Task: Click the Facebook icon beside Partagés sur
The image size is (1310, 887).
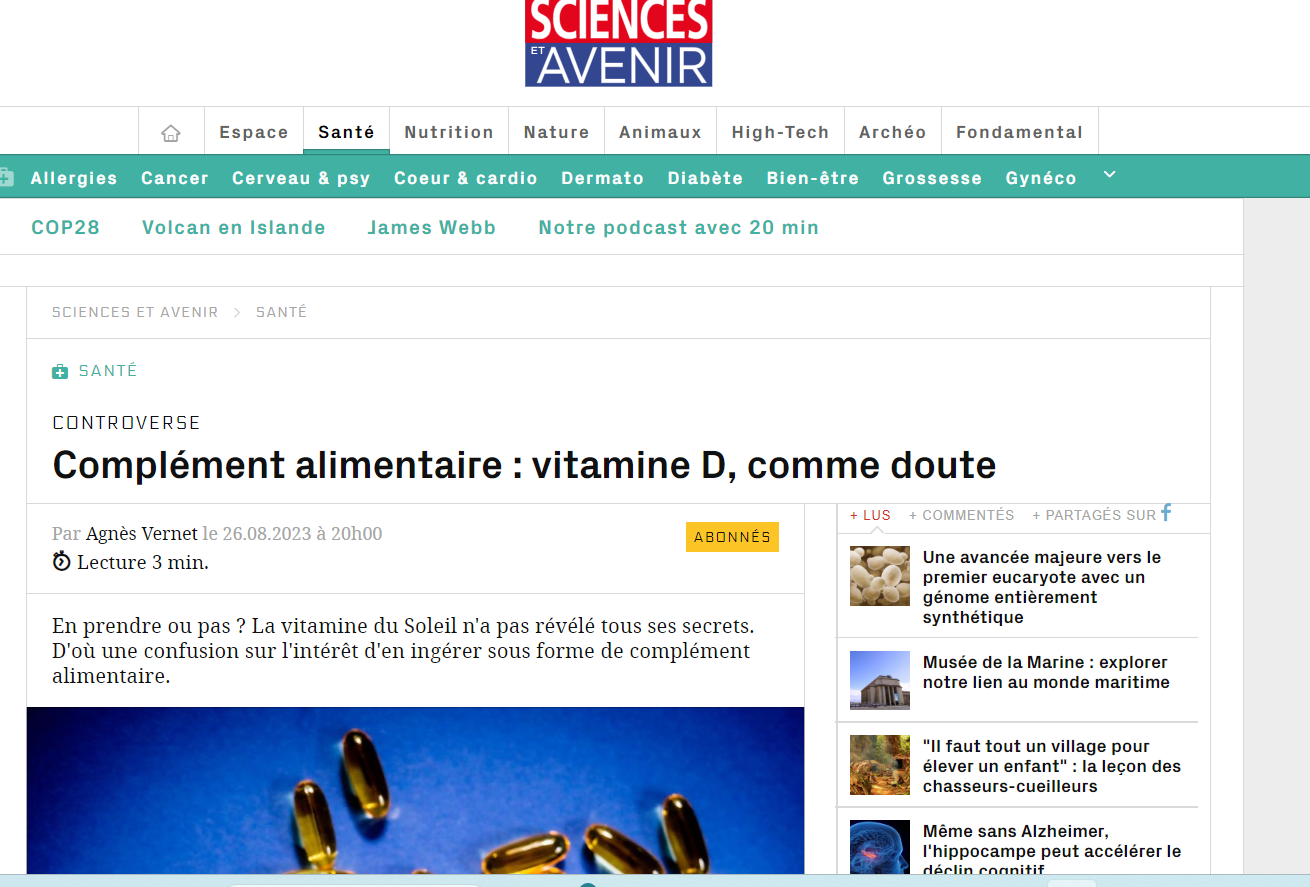Action: click(1166, 513)
